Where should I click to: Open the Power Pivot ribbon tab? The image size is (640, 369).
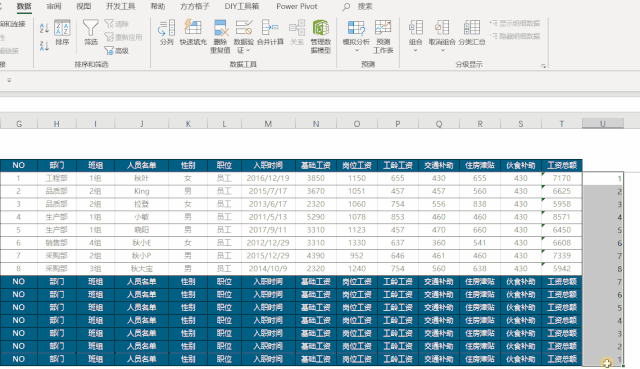297,7
